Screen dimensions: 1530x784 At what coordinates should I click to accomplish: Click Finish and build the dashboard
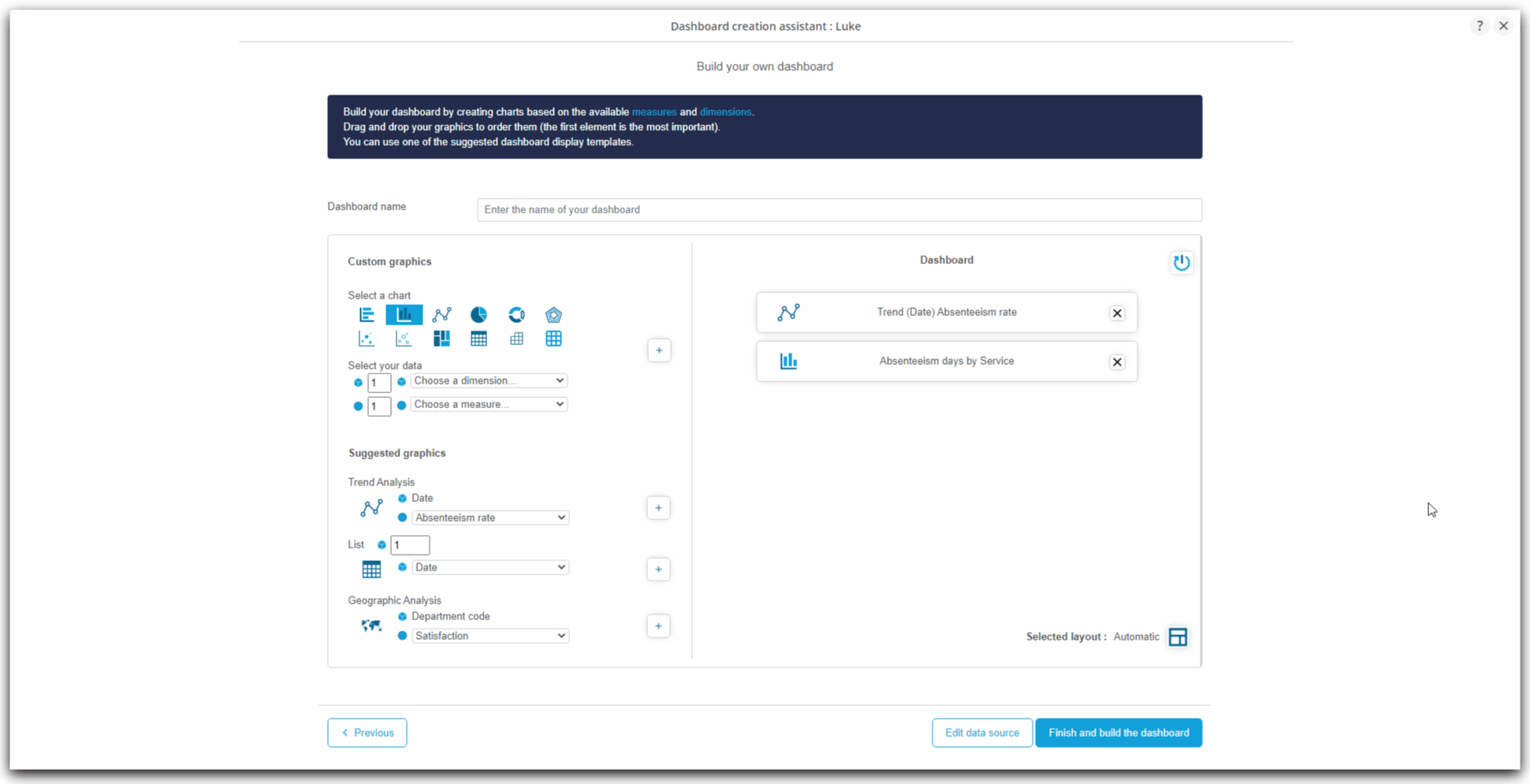(1119, 733)
